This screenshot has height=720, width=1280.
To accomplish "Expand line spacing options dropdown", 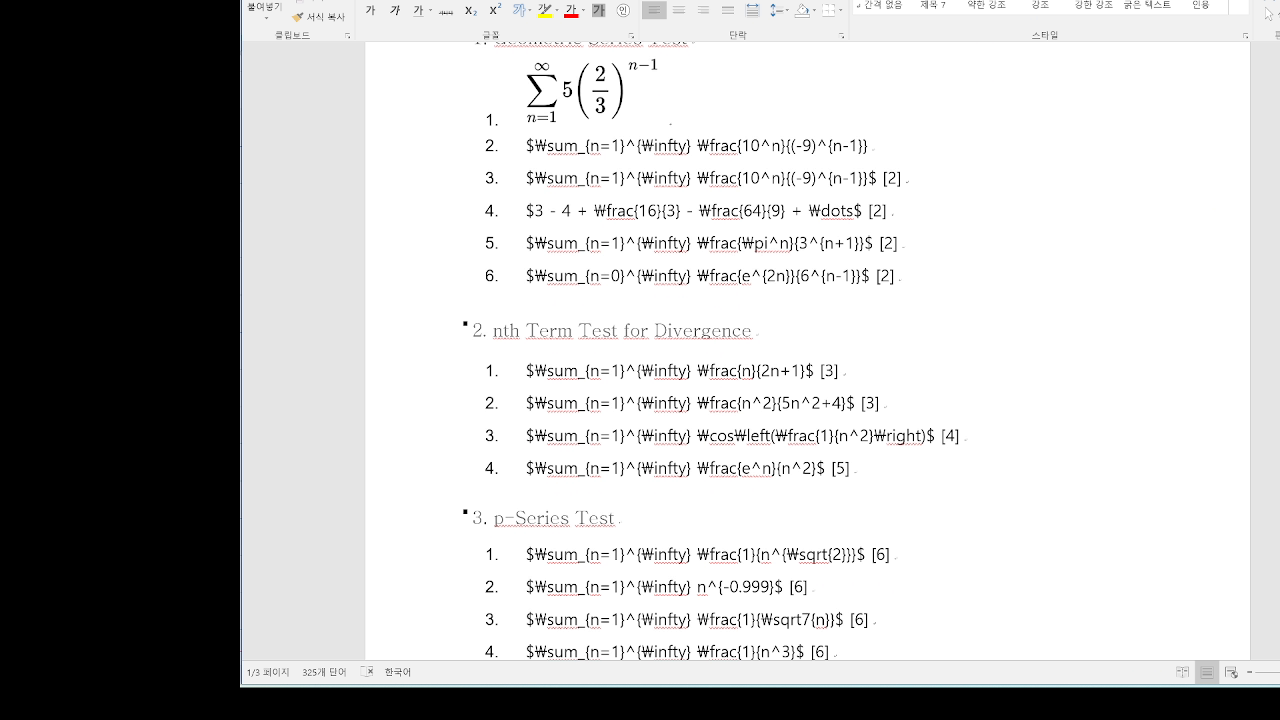I will pyautogui.click(x=788, y=11).
